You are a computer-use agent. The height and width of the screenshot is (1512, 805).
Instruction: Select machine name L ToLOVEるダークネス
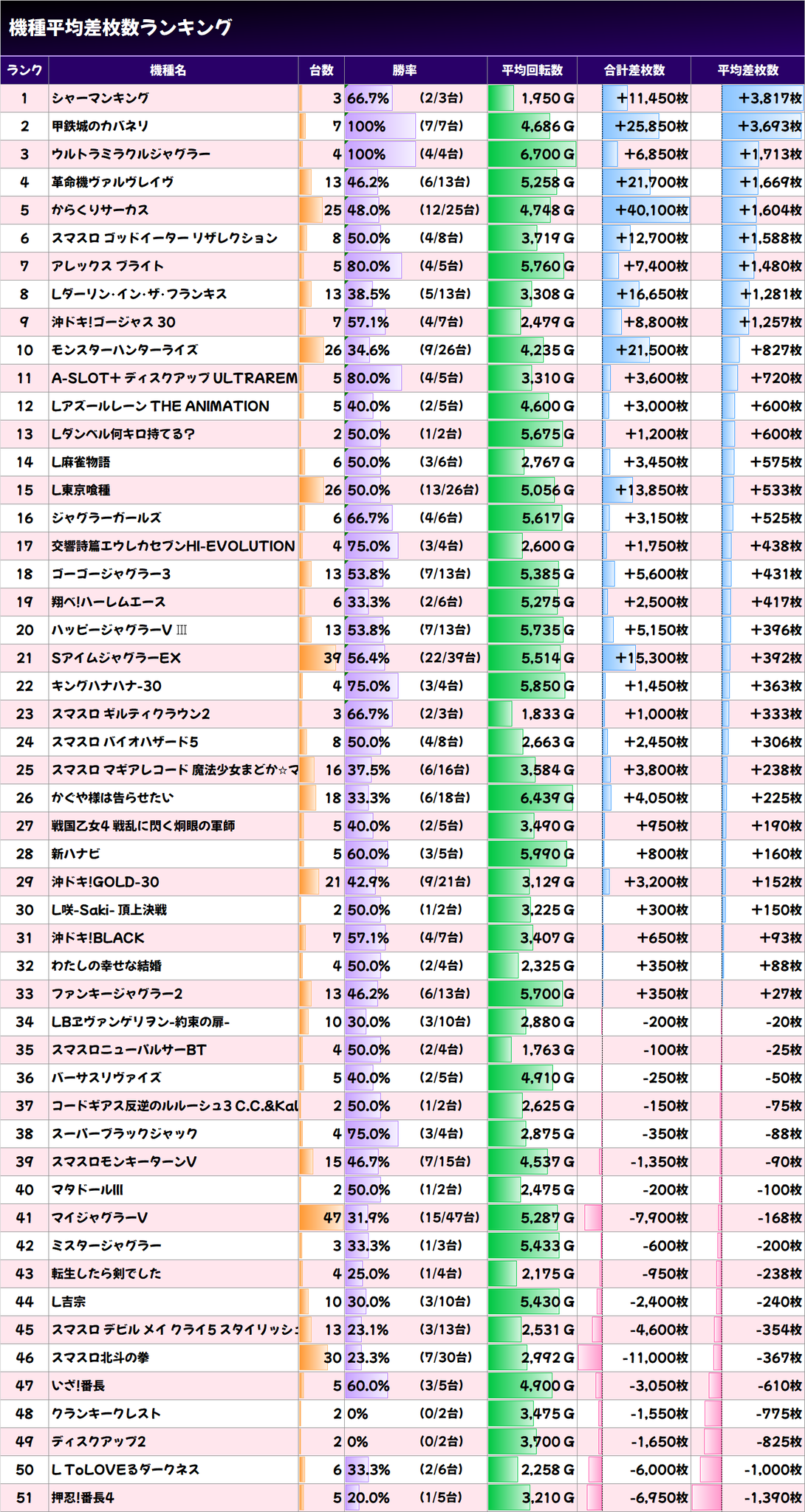125,1470
